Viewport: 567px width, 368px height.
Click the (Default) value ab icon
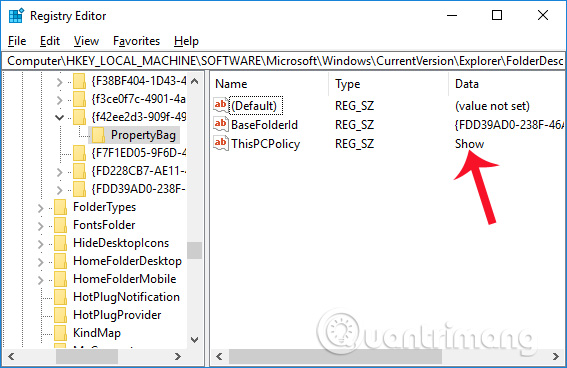point(221,106)
